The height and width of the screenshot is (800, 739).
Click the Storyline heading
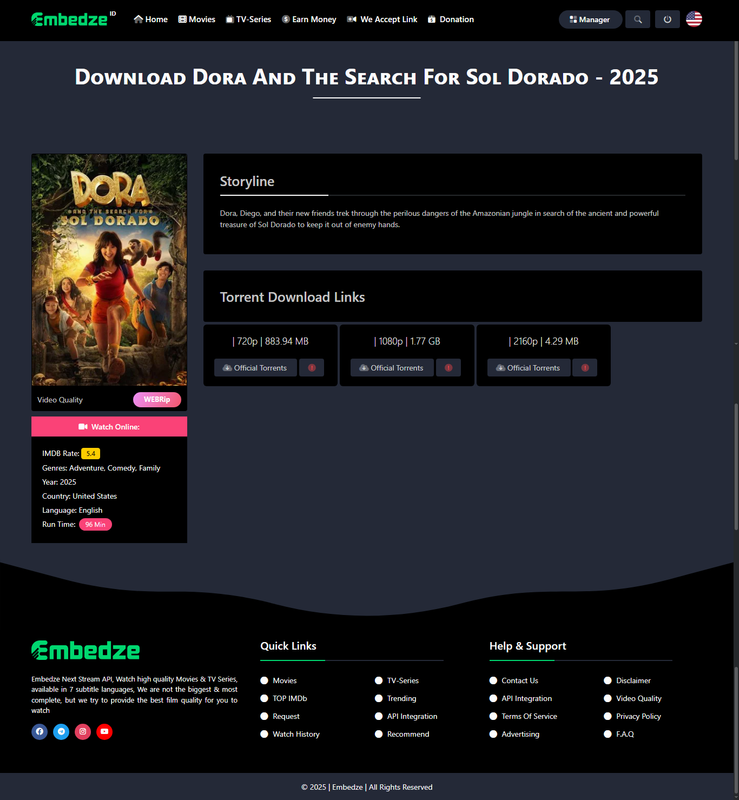tap(247, 182)
